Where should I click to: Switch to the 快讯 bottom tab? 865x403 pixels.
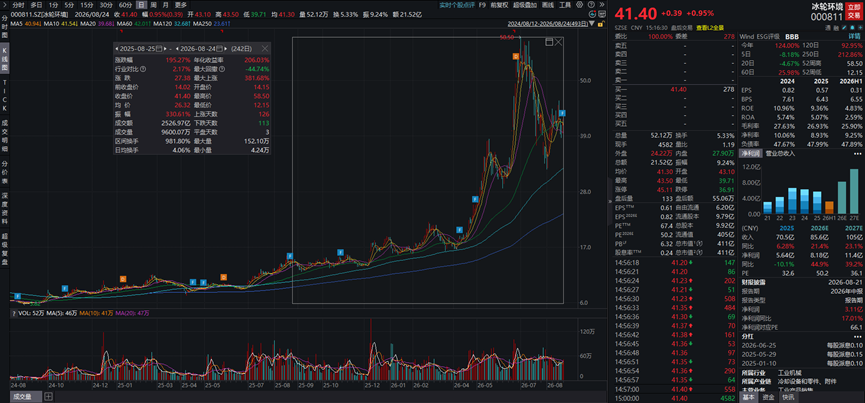pyautogui.click(x=788, y=397)
